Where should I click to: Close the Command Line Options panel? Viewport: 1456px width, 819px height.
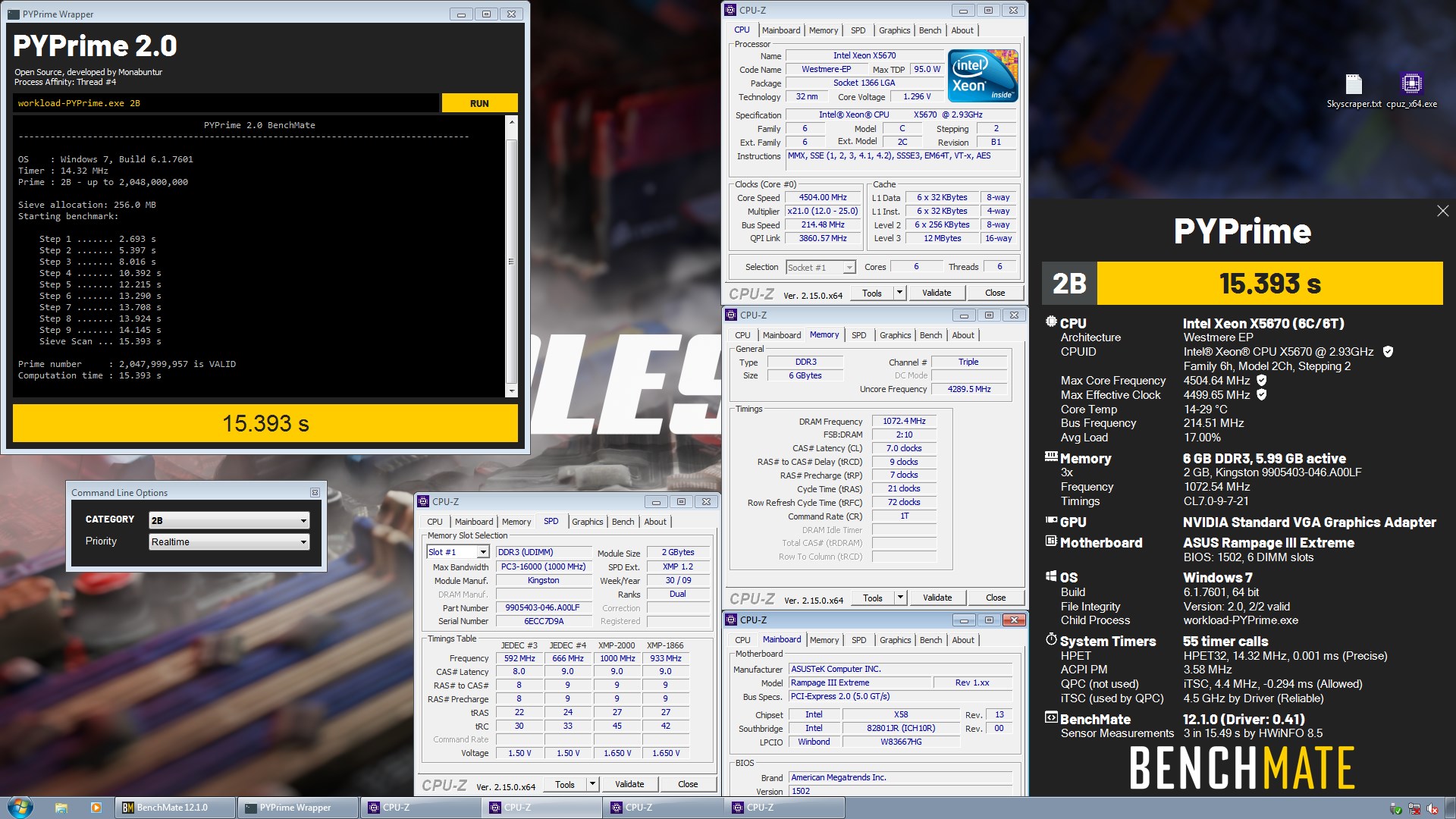[315, 493]
